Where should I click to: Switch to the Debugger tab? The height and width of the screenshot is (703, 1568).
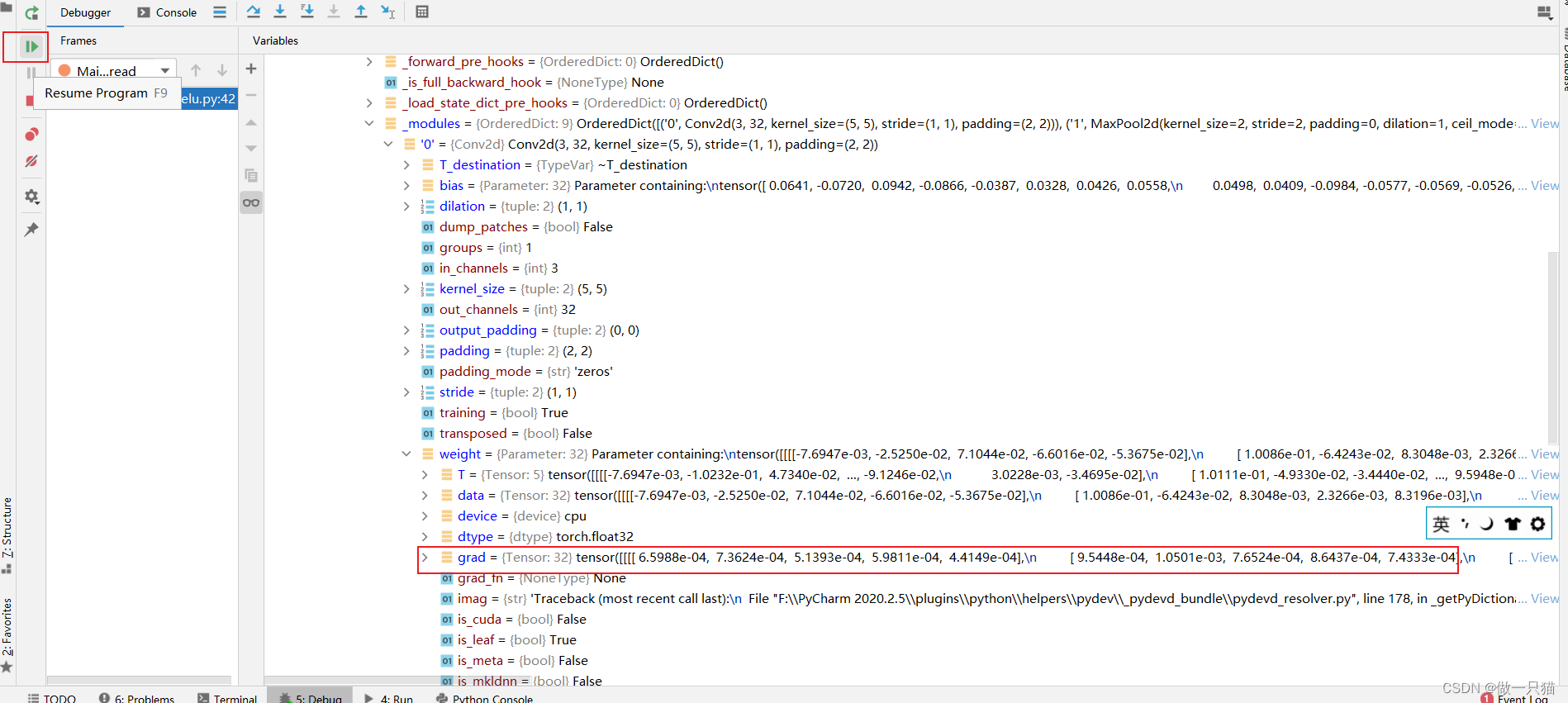[x=85, y=12]
